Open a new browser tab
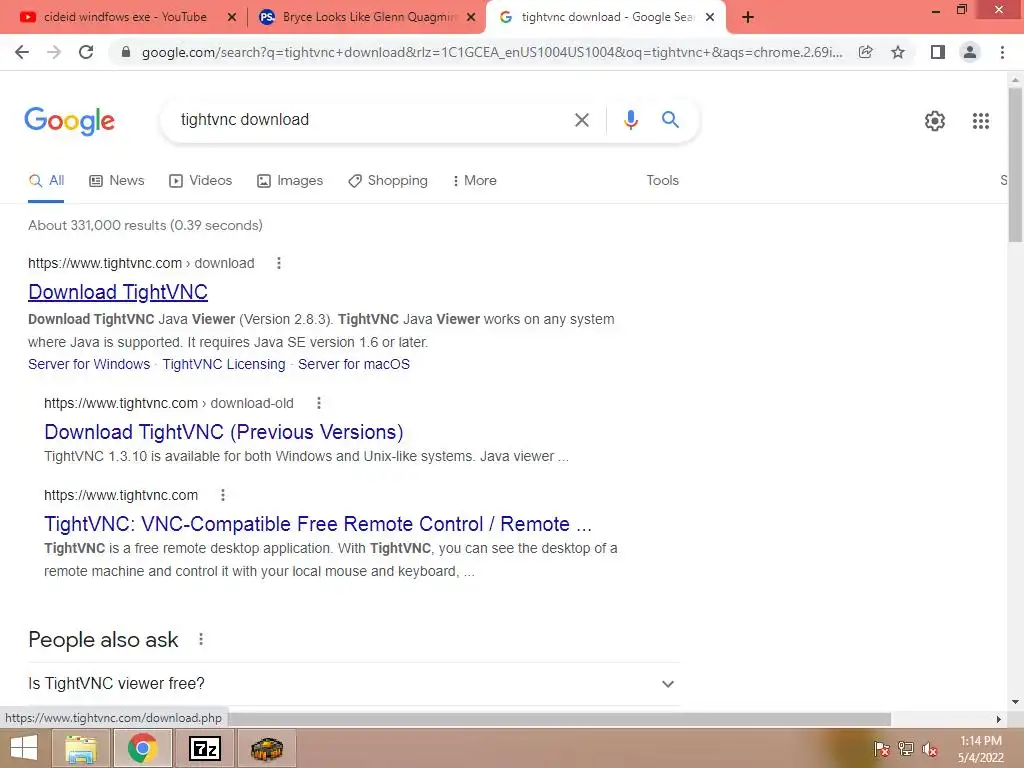 click(x=748, y=18)
